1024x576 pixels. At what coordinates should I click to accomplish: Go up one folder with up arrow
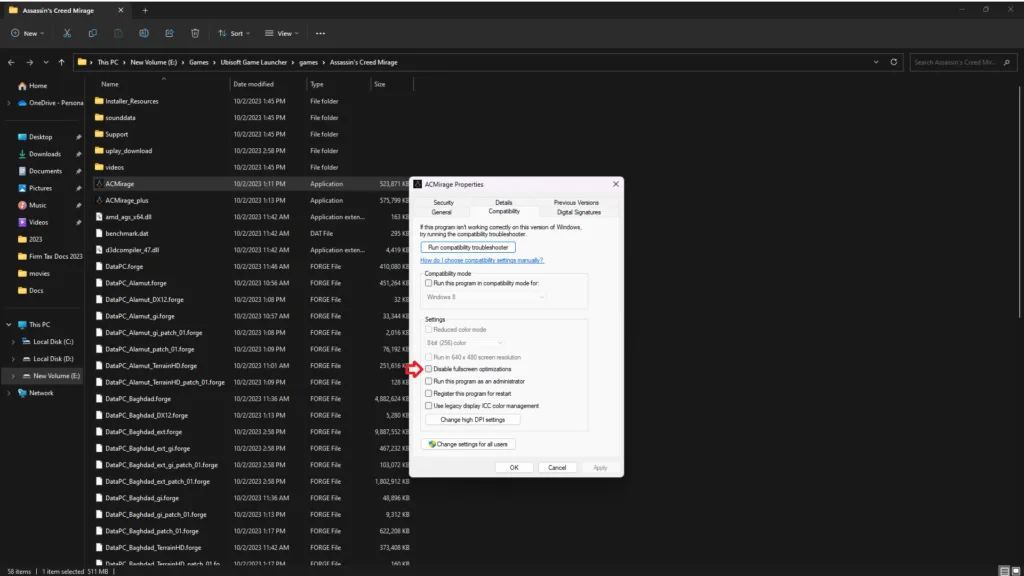61,63
